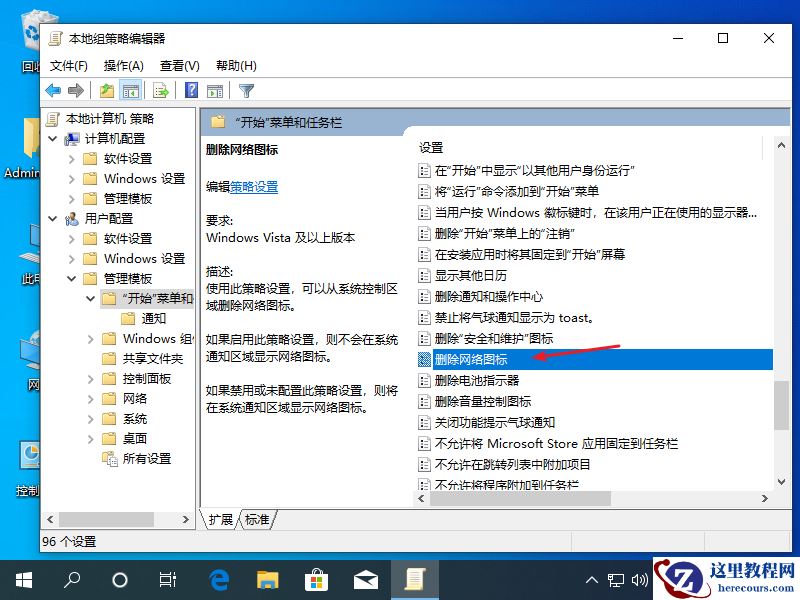Screen dimensions: 800x600
Task: Open the Mail app from the taskbar
Action: click(365, 579)
